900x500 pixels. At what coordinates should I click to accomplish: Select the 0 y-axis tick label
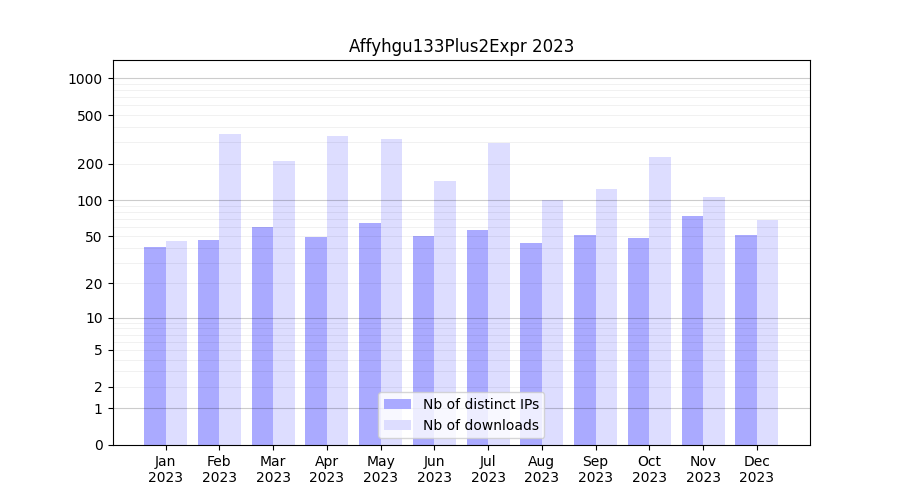[x=98, y=445]
